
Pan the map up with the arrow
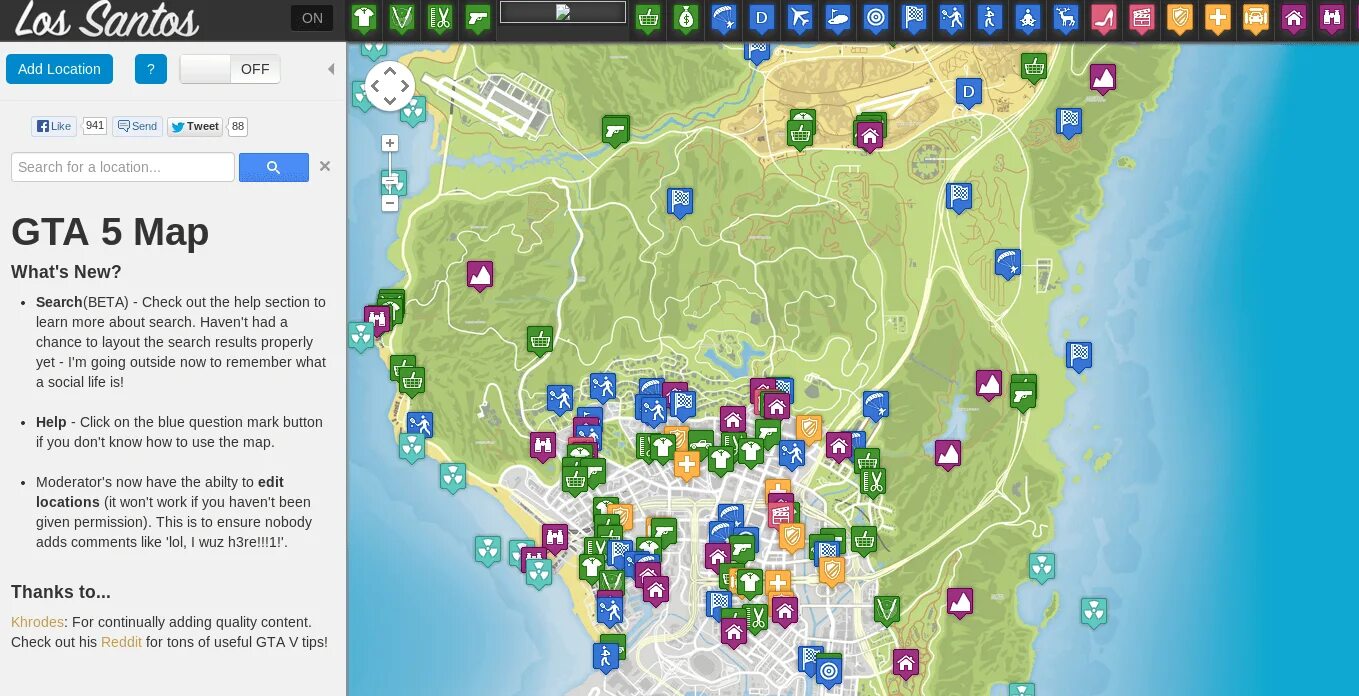390,72
